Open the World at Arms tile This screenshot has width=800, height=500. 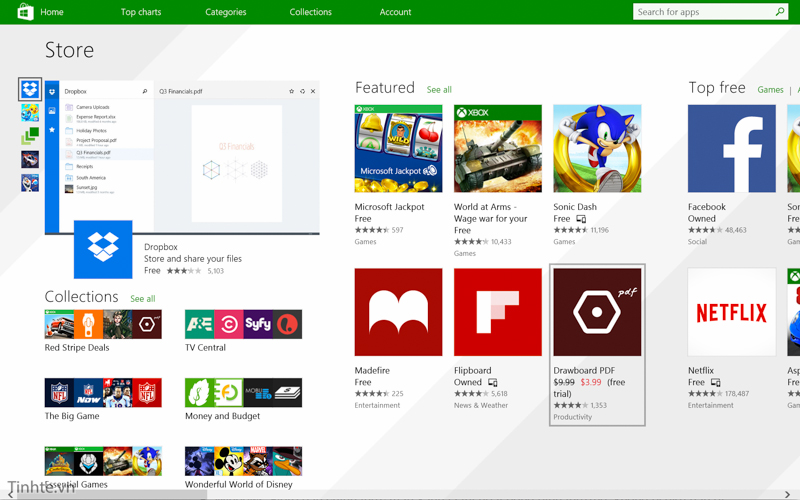pos(498,148)
